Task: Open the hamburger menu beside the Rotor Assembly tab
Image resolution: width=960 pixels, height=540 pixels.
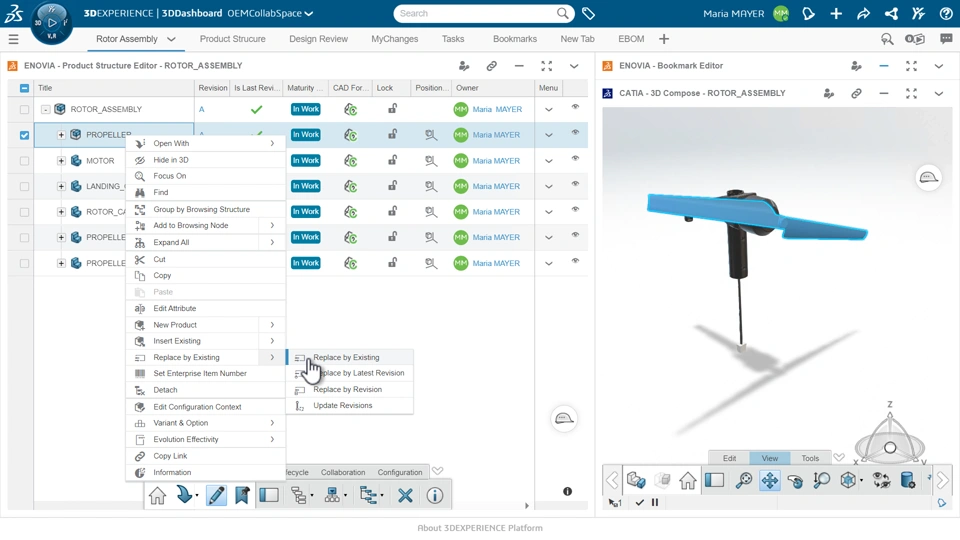Action: tap(13, 39)
